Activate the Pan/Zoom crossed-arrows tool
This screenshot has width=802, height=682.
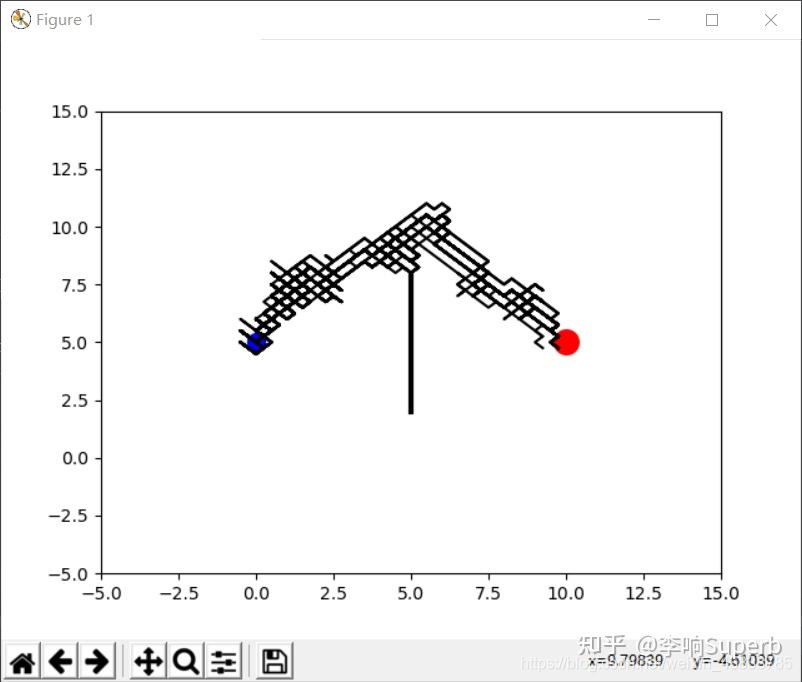tap(147, 661)
